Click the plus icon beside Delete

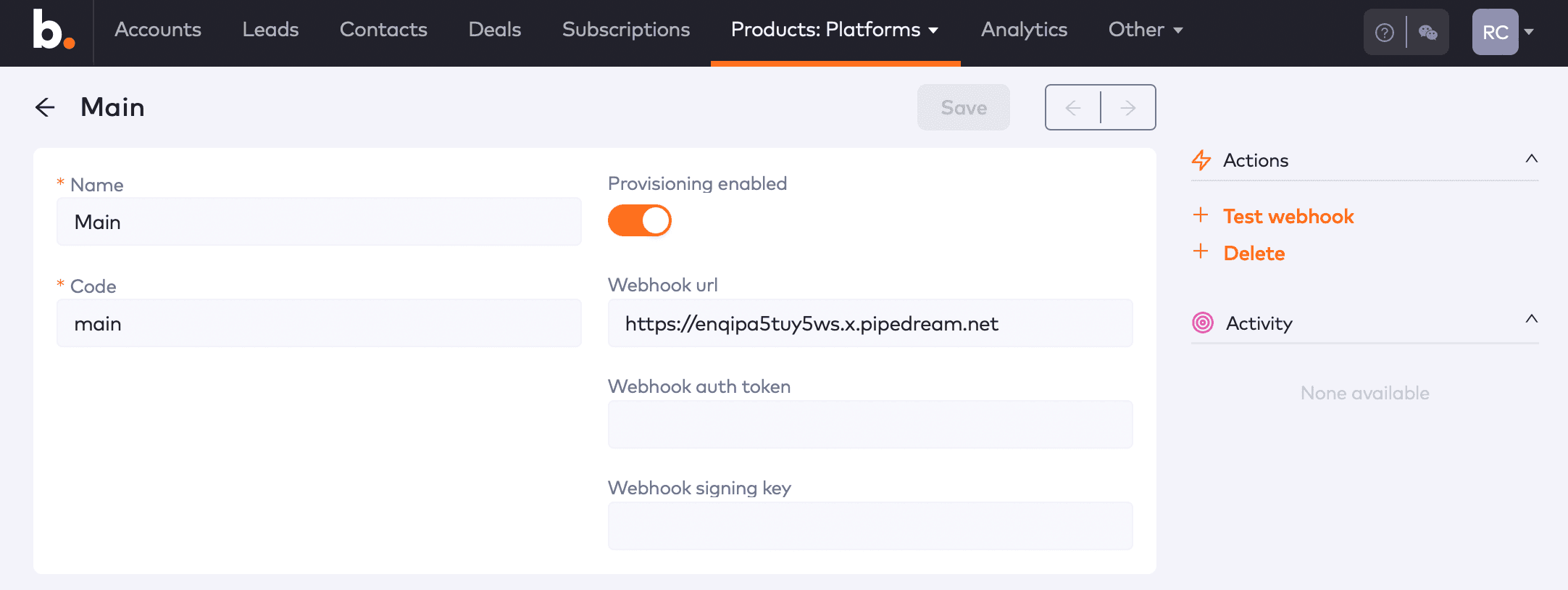[1201, 252]
